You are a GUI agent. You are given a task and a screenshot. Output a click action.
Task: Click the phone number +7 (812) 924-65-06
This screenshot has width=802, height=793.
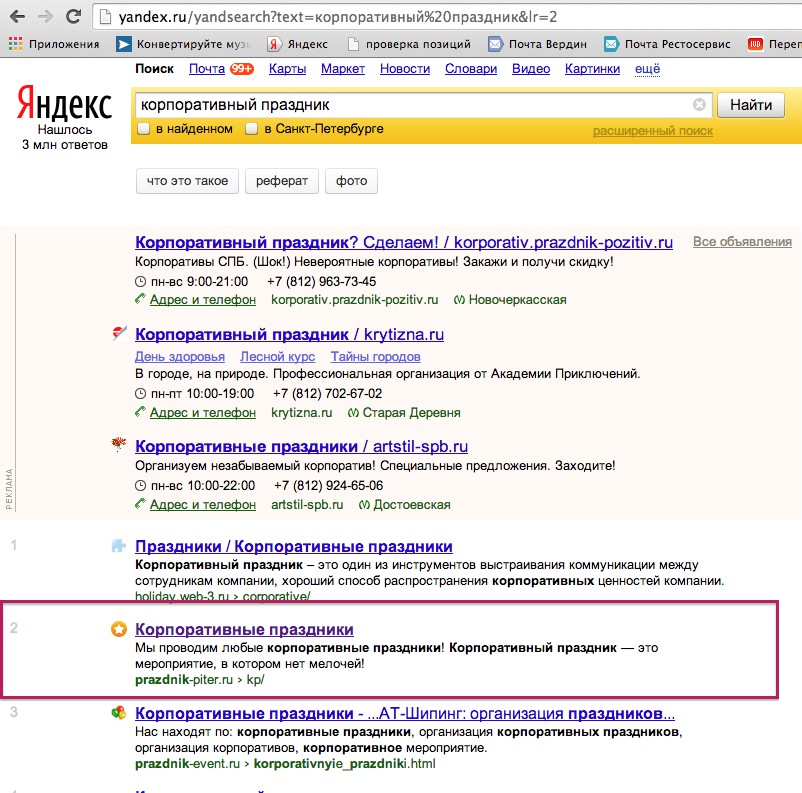pos(328,486)
